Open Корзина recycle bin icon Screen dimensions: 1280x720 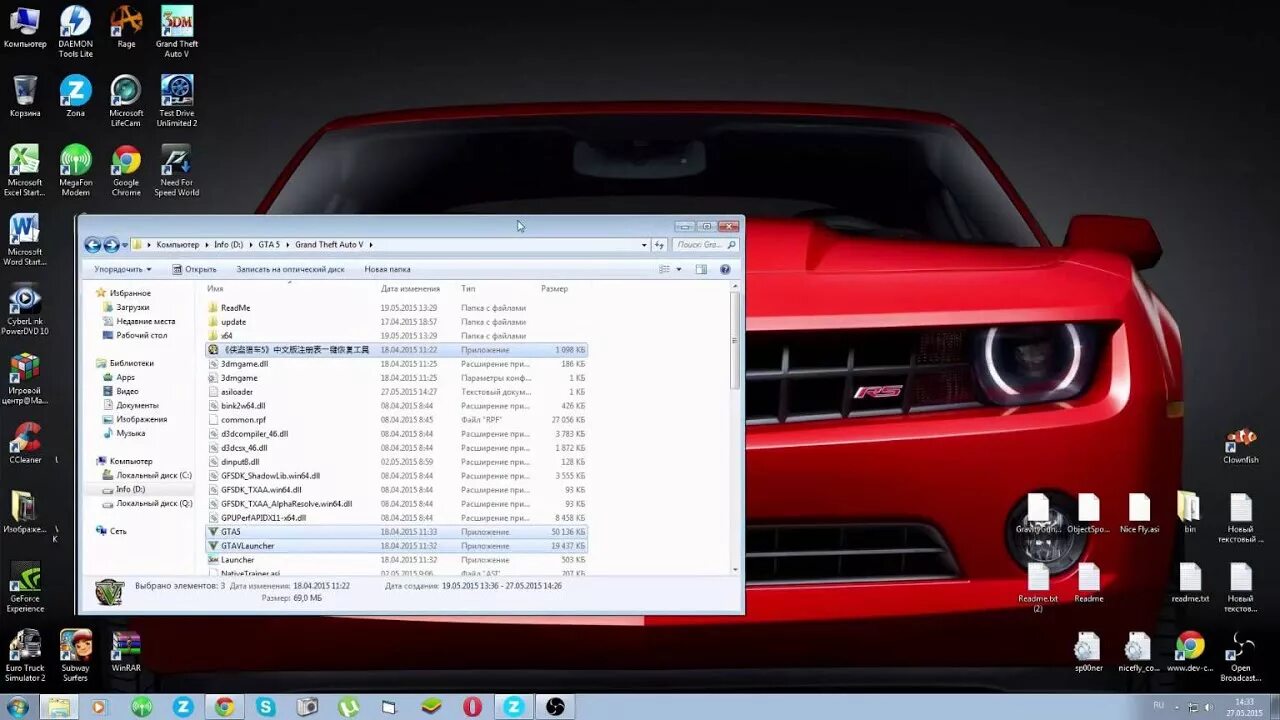click(25, 97)
